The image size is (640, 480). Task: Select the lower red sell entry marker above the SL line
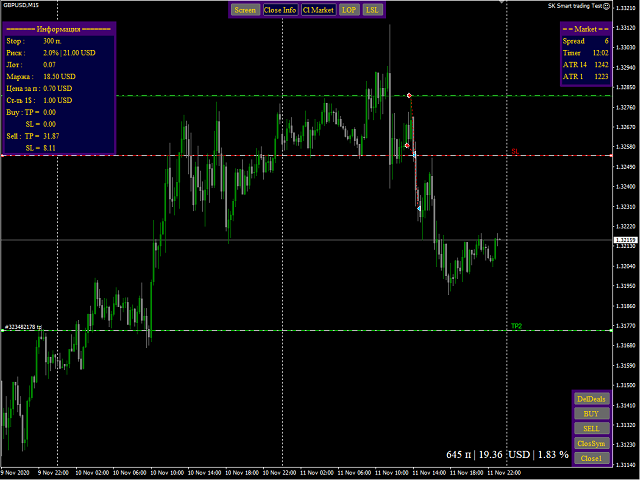tap(407, 146)
